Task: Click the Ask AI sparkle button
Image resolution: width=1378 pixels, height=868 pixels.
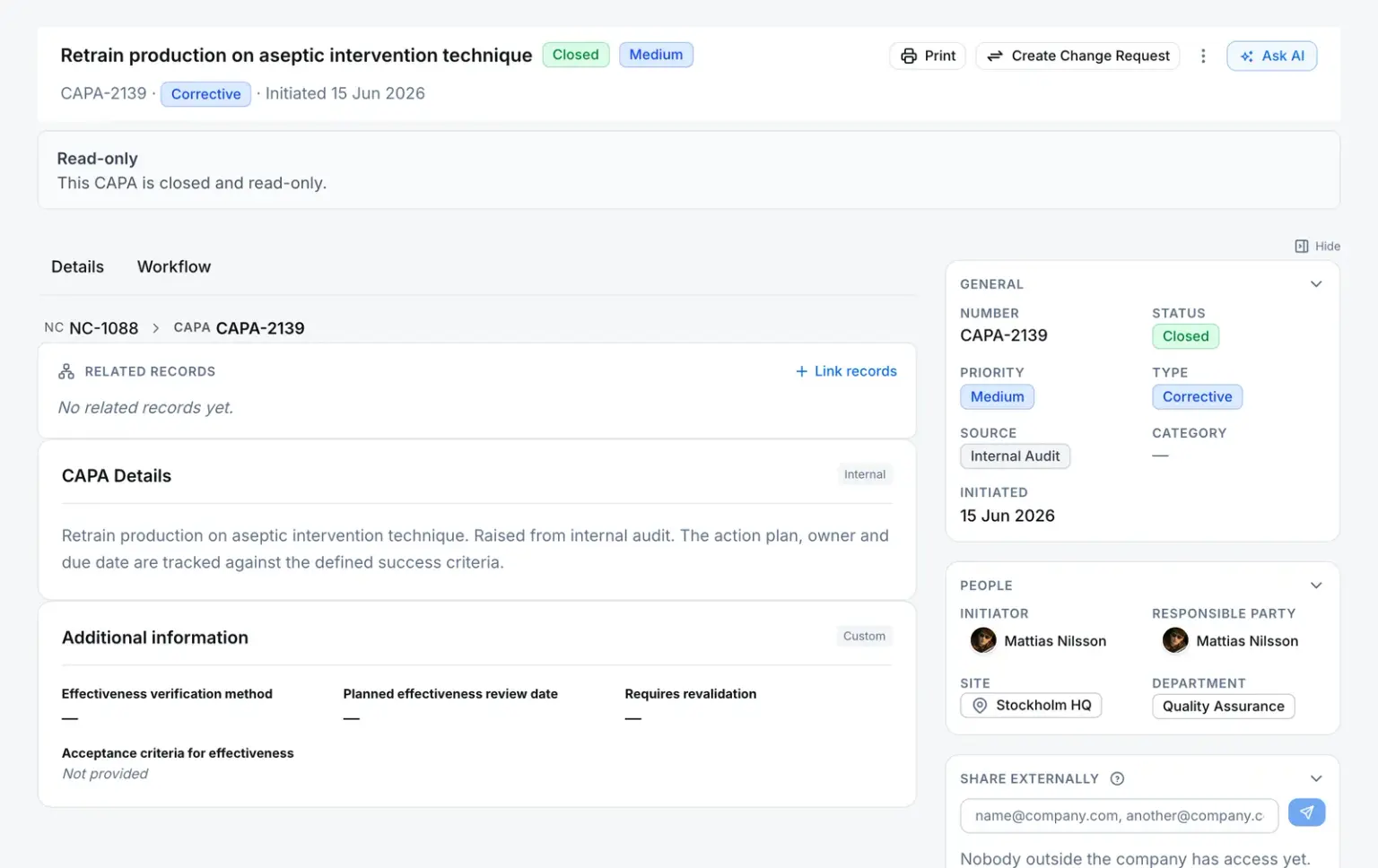Action: [1271, 56]
